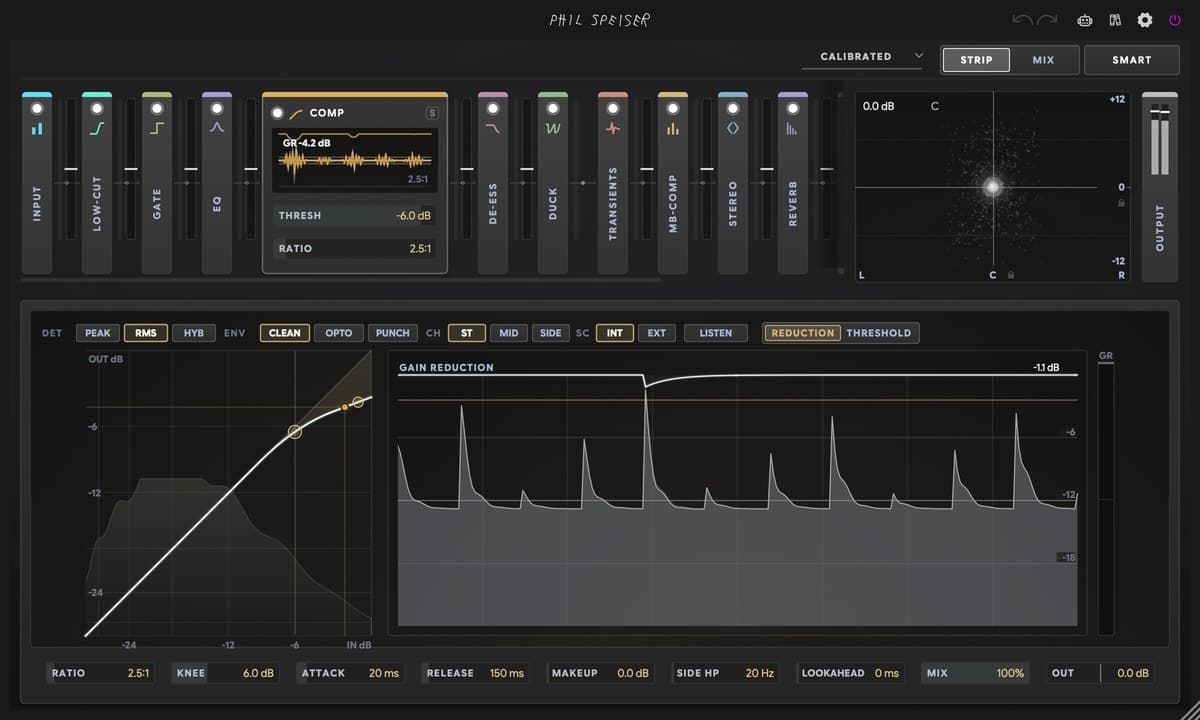Select the INPUT module bars icon
Screen dimensions: 1200x720
[37, 129]
